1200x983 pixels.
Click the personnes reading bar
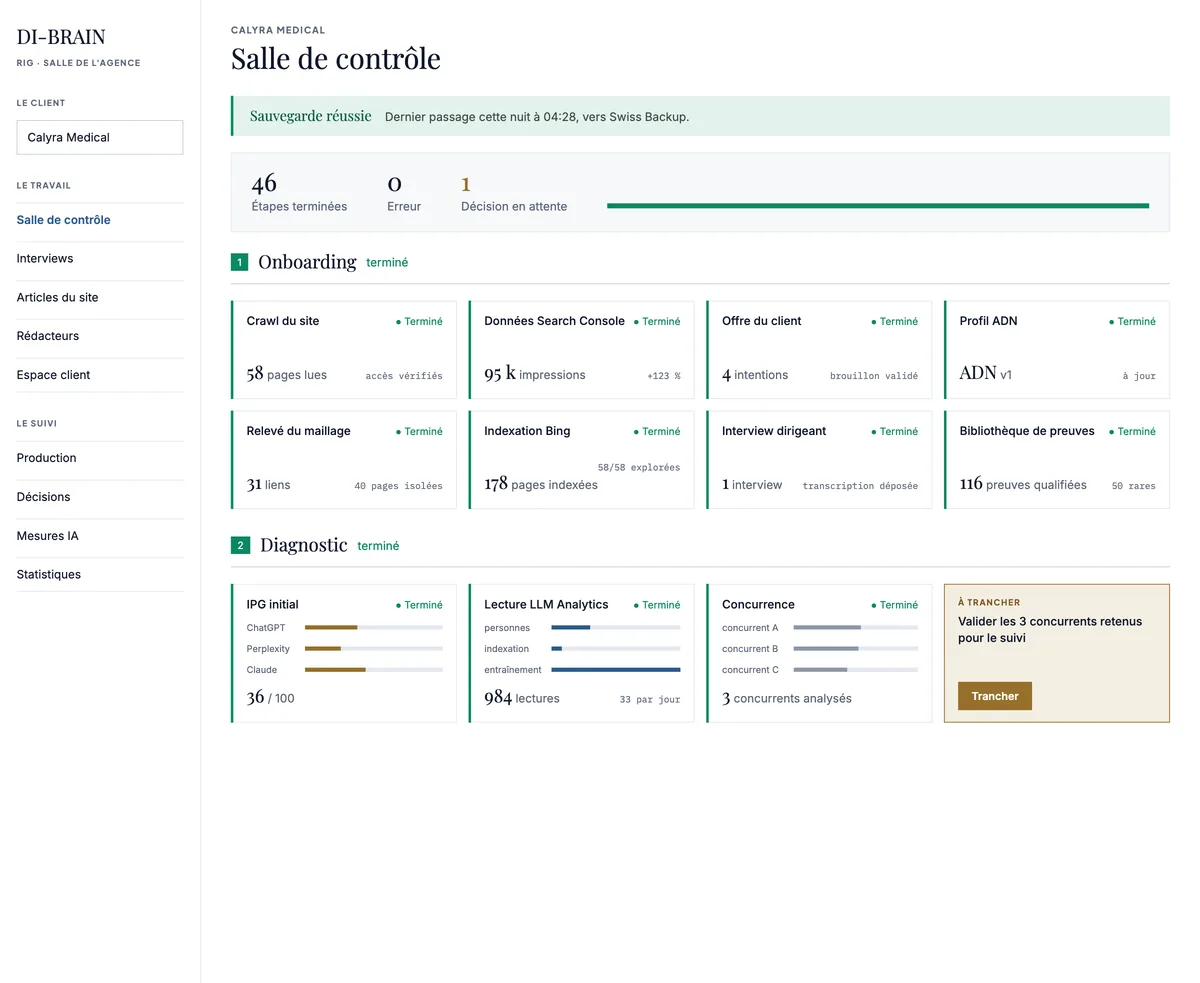pyautogui.click(x=616, y=628)
